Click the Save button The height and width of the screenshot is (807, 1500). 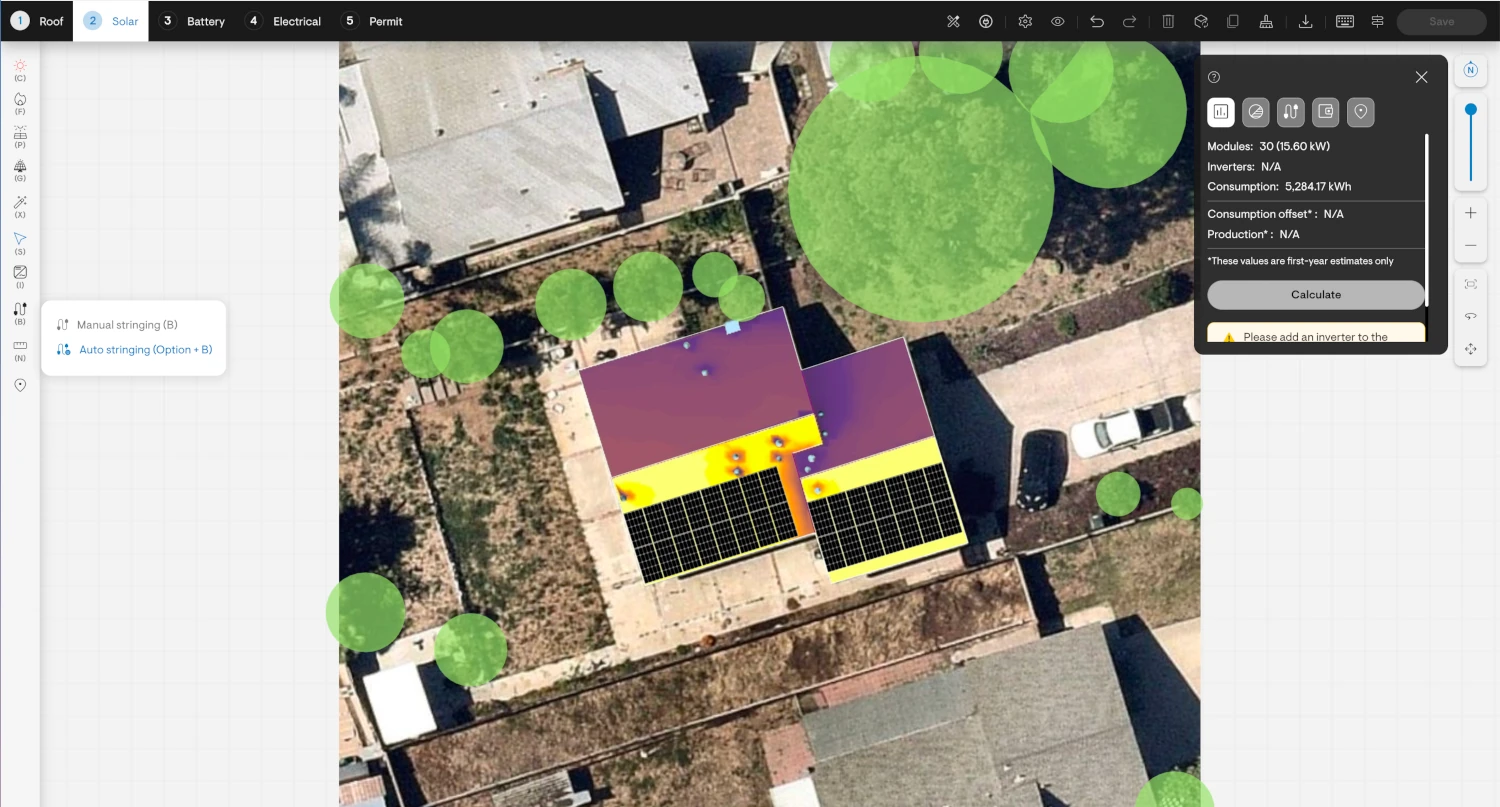(1441, 21)
